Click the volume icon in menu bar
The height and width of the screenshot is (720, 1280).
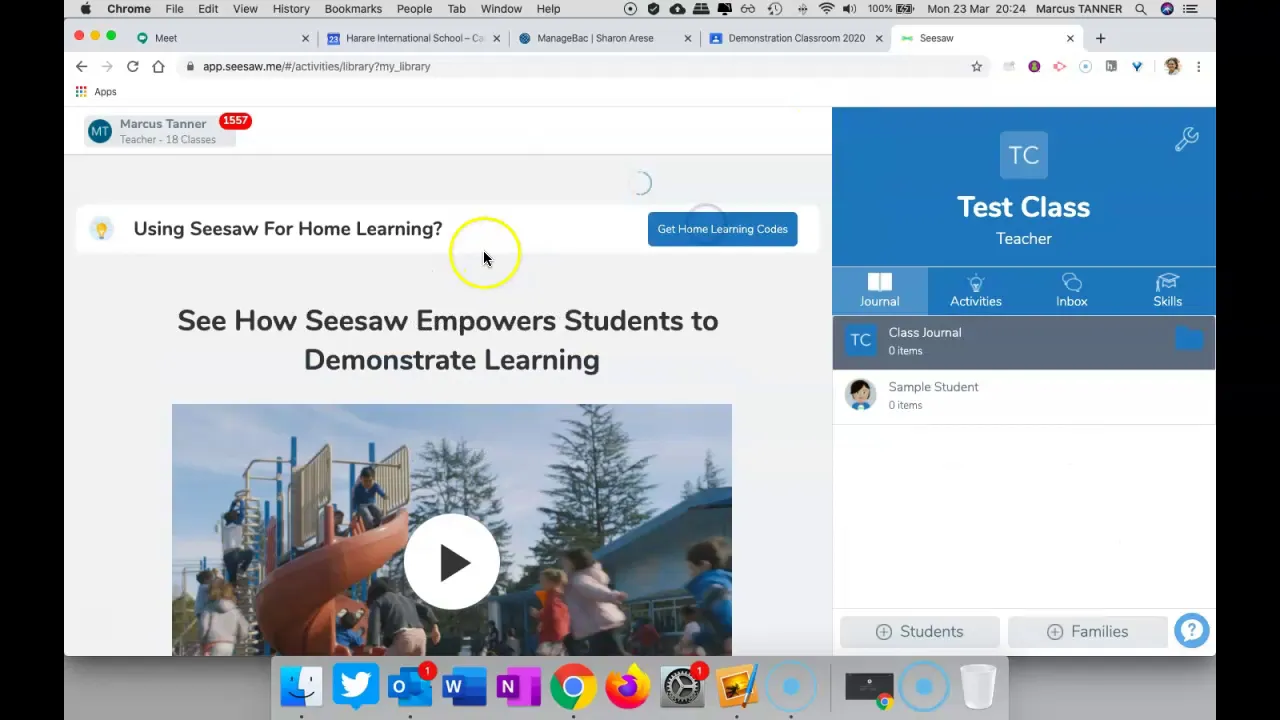click(849, 9)
